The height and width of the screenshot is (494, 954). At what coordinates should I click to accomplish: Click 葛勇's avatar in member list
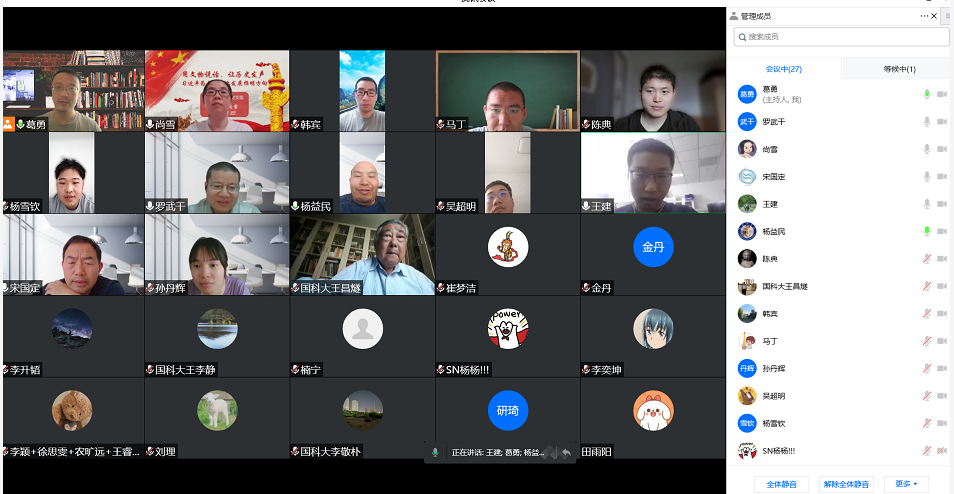[747, 94]
